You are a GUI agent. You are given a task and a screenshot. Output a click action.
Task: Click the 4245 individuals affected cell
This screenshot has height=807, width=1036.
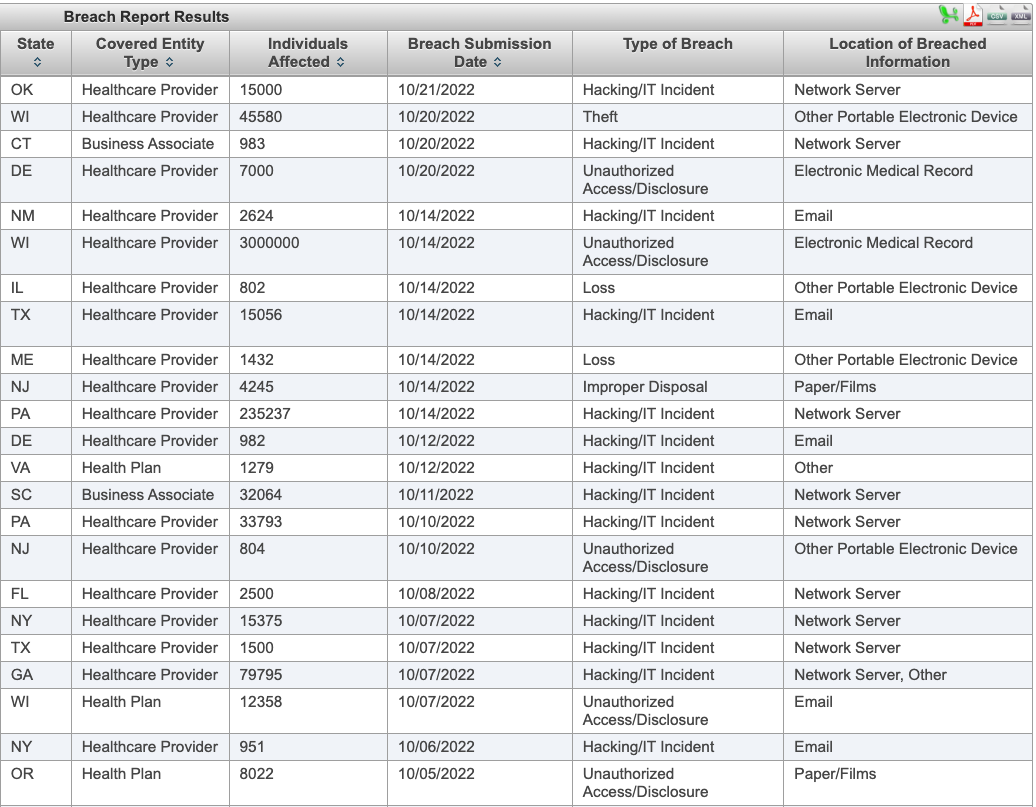(x=309, y=387)
